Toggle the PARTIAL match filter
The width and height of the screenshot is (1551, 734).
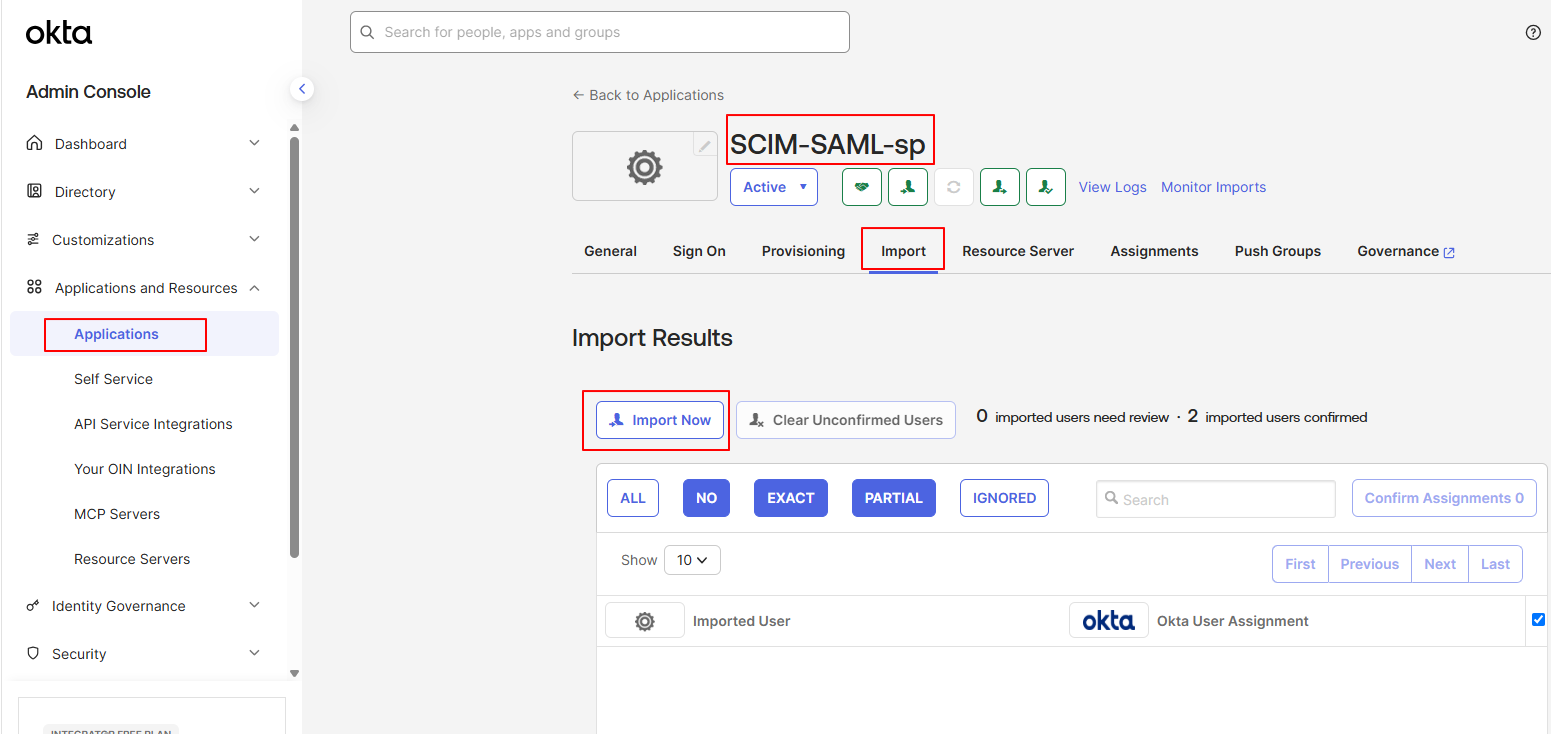coord(894,498)
